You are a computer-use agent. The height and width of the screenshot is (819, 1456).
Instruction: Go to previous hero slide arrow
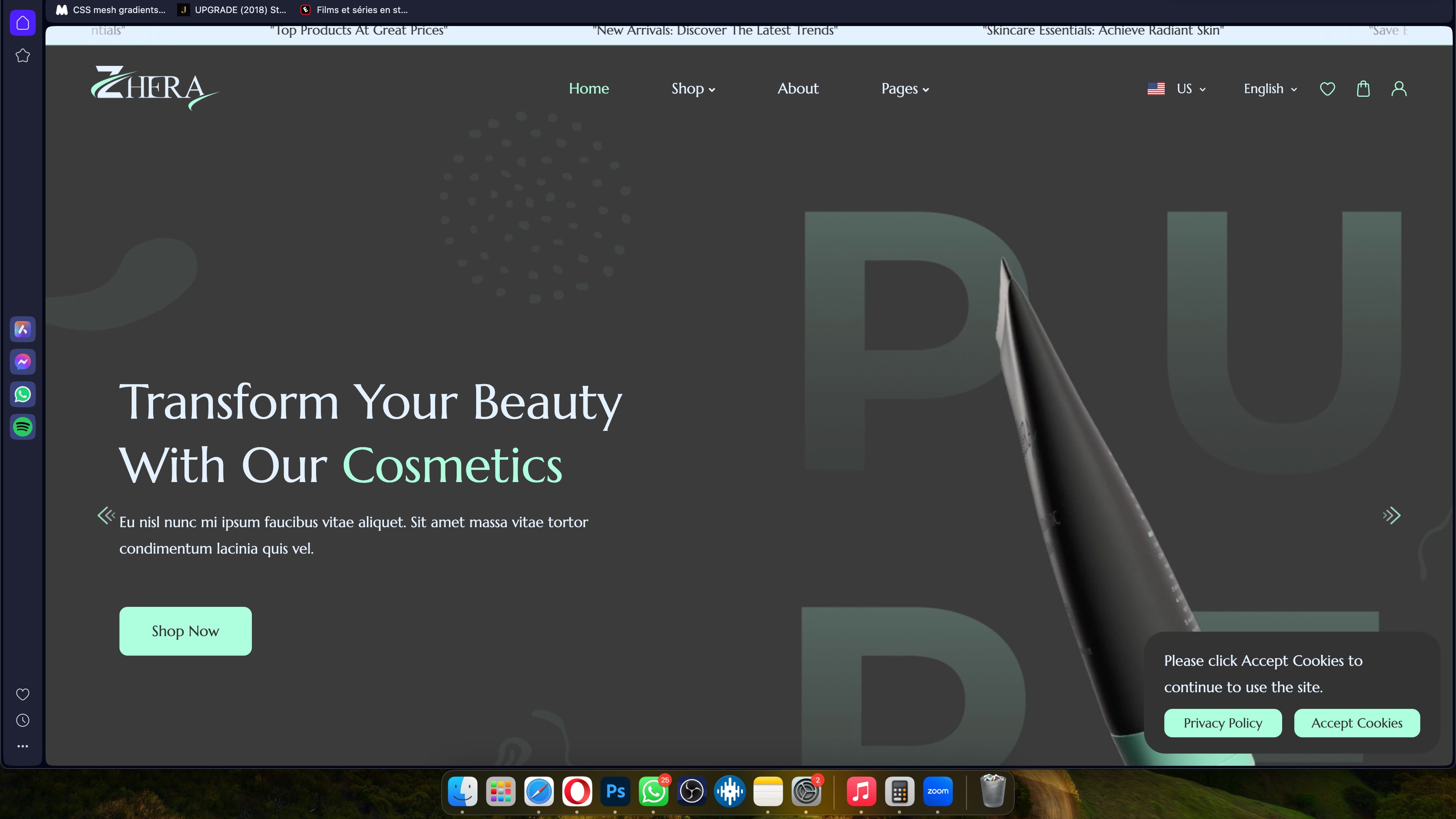pyautogui.click(x=106, y=515)
